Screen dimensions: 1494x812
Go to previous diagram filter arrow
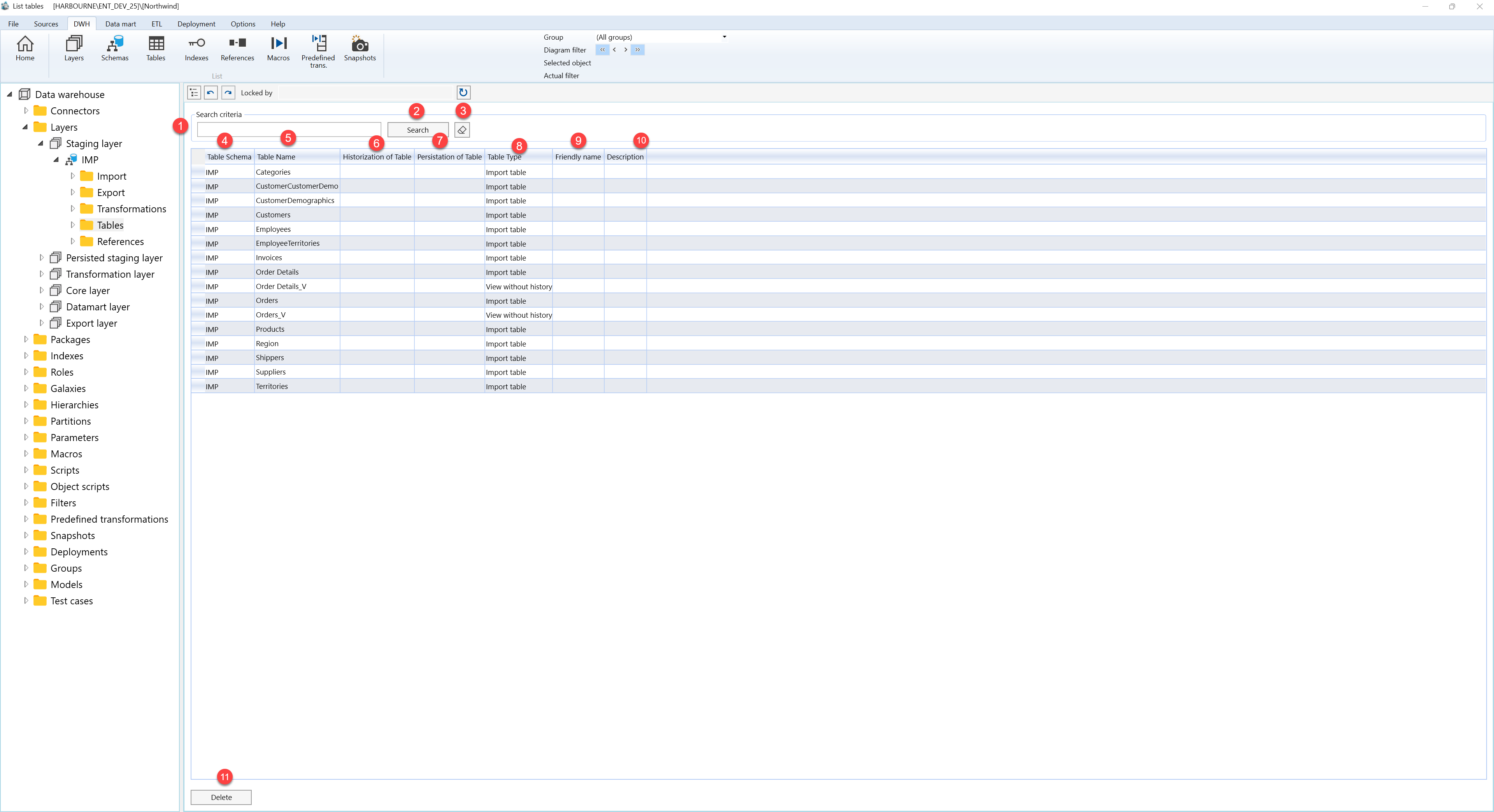pos(614,50)
